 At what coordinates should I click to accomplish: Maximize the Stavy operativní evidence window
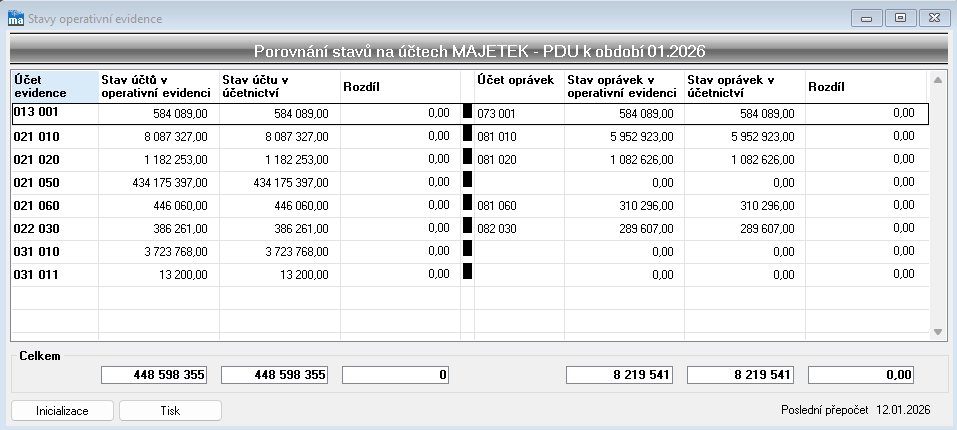click(x=900, y=18)
